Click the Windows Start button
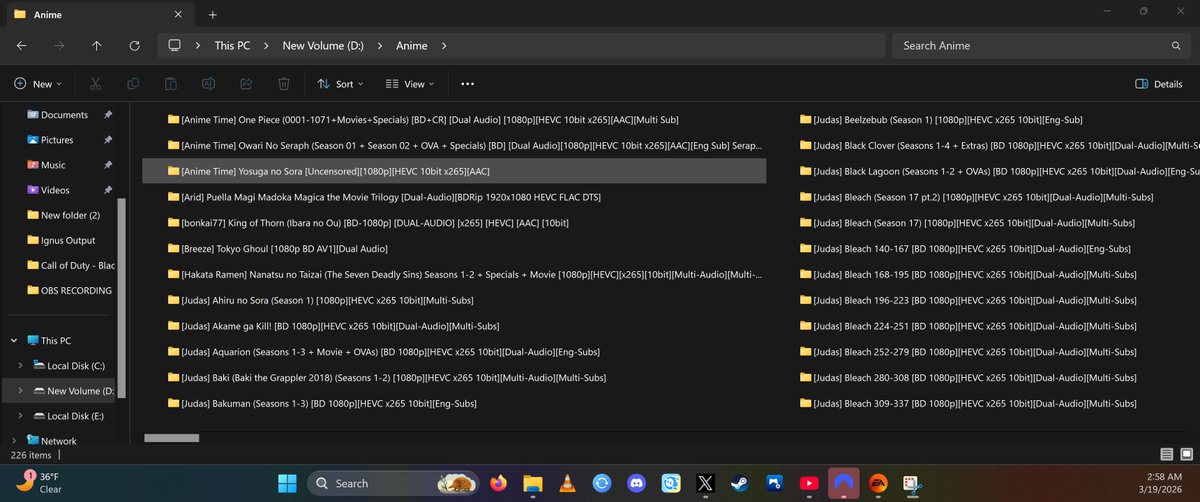Image resolution: width=1200 pixels, height=502 pixels. 287,483
